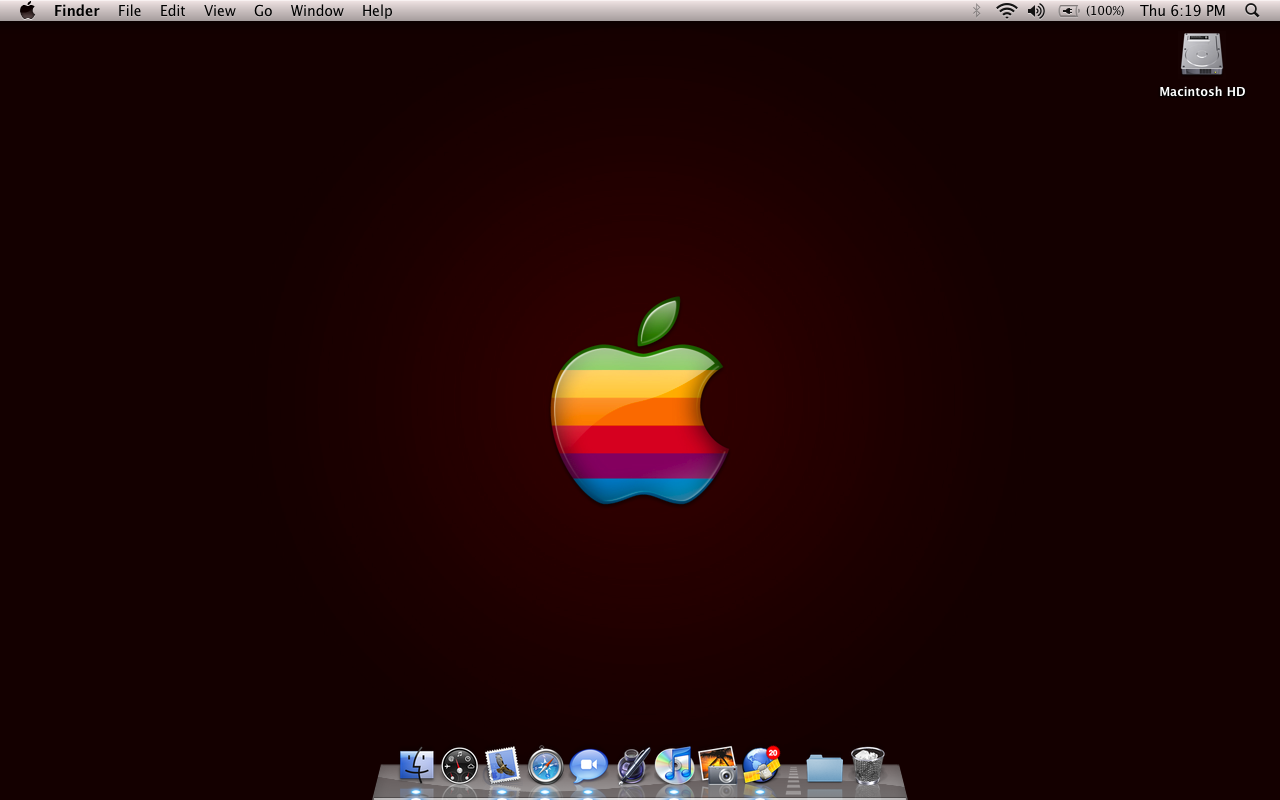The height and width of the screenshot is (800, 1280).
Task: Open the battery status menu
Action: pos(1091,11)
